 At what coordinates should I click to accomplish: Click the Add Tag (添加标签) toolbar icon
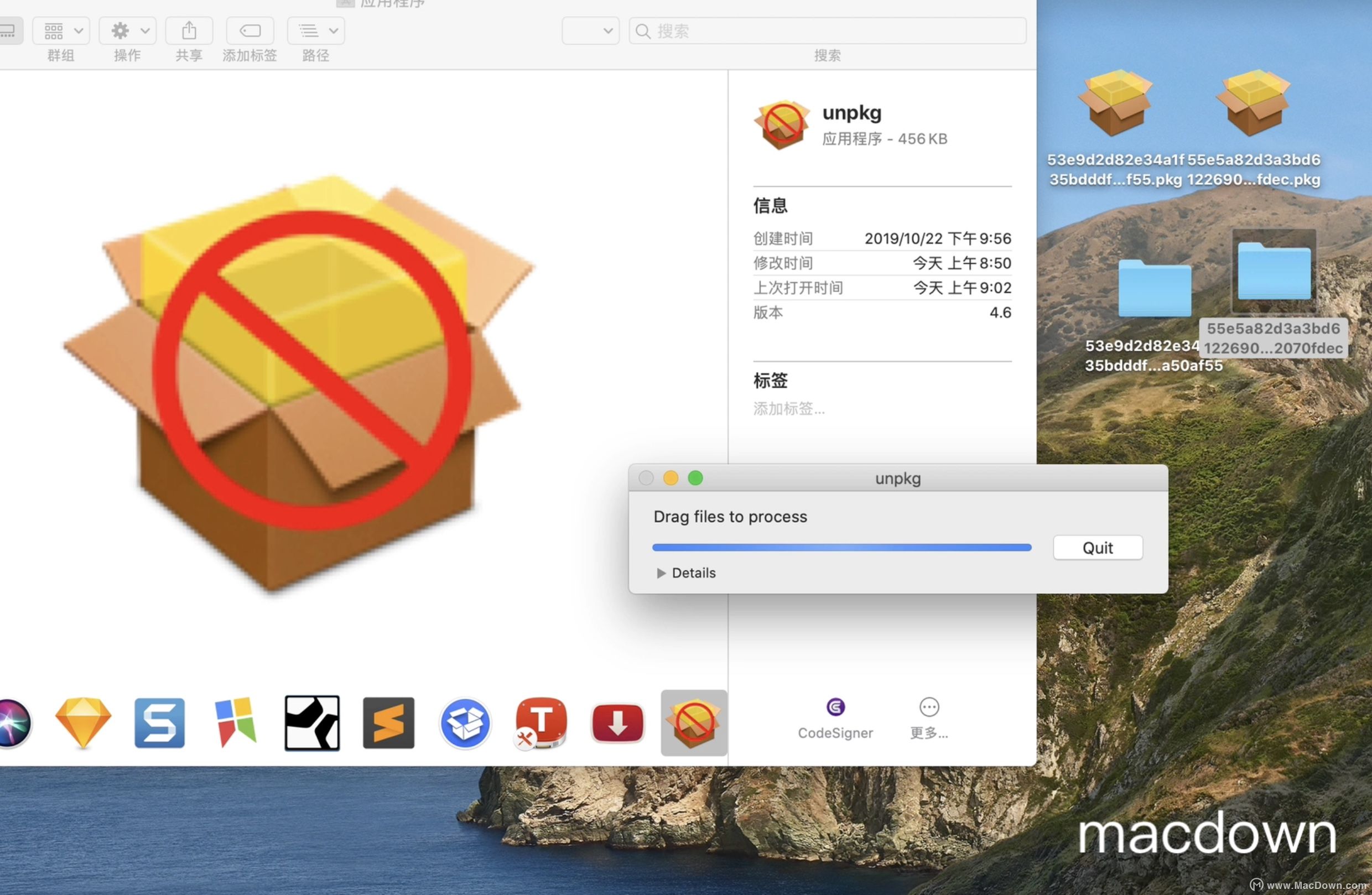point(250,30)
